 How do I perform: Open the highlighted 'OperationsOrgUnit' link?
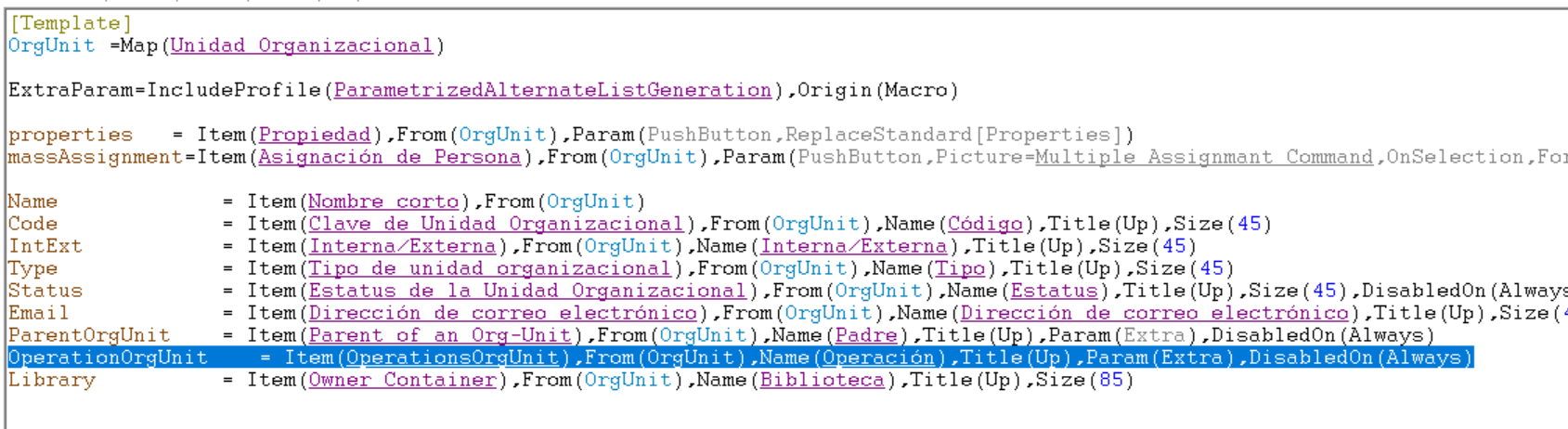coord(452,357)
